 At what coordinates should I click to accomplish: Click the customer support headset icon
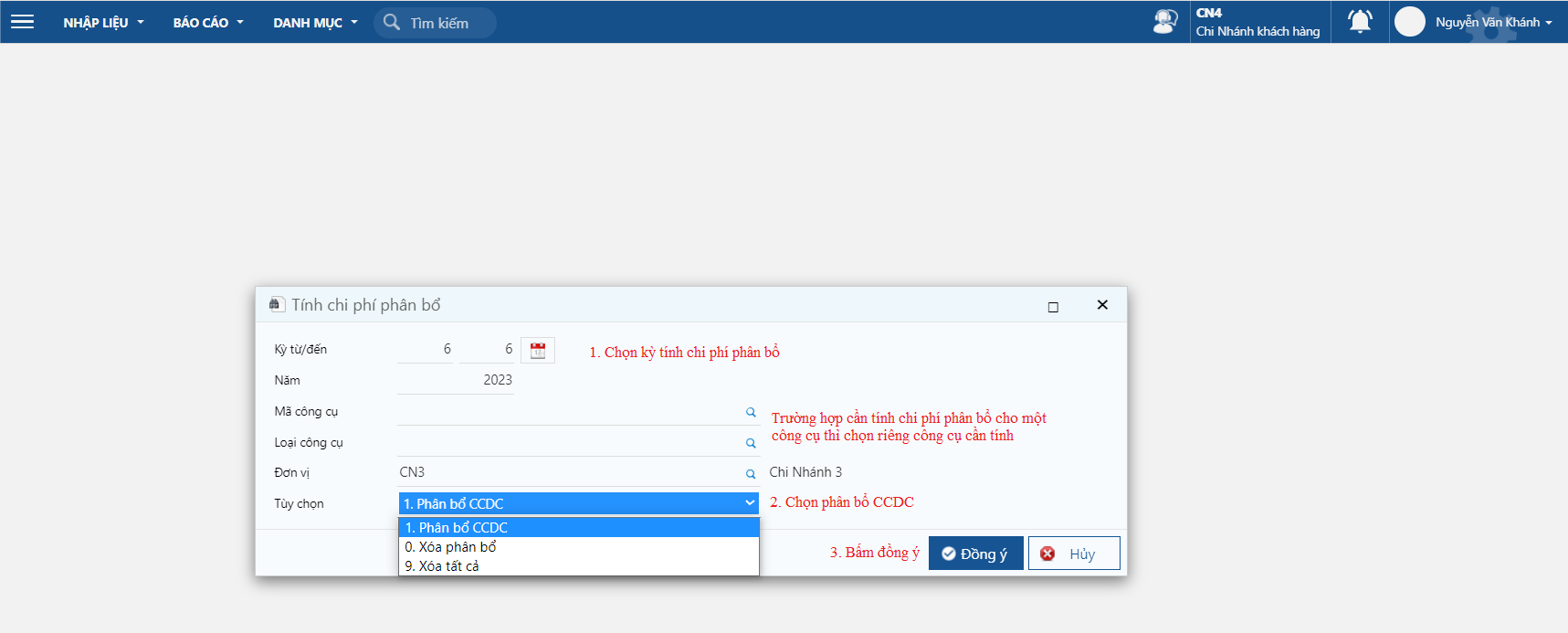(x=1165, y=21)
